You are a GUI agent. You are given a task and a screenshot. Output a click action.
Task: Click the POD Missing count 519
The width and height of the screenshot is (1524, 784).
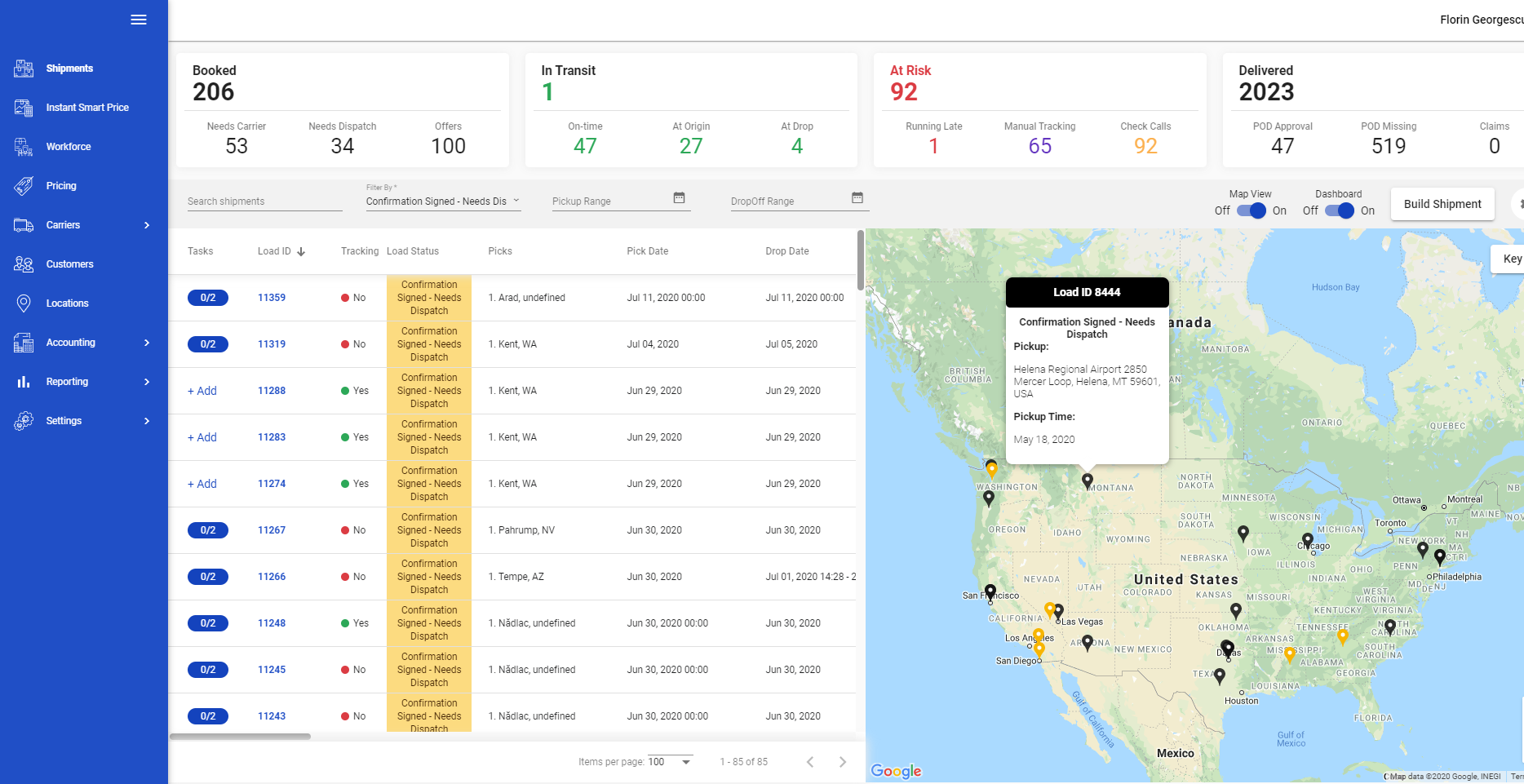(x=1389, y=146)
